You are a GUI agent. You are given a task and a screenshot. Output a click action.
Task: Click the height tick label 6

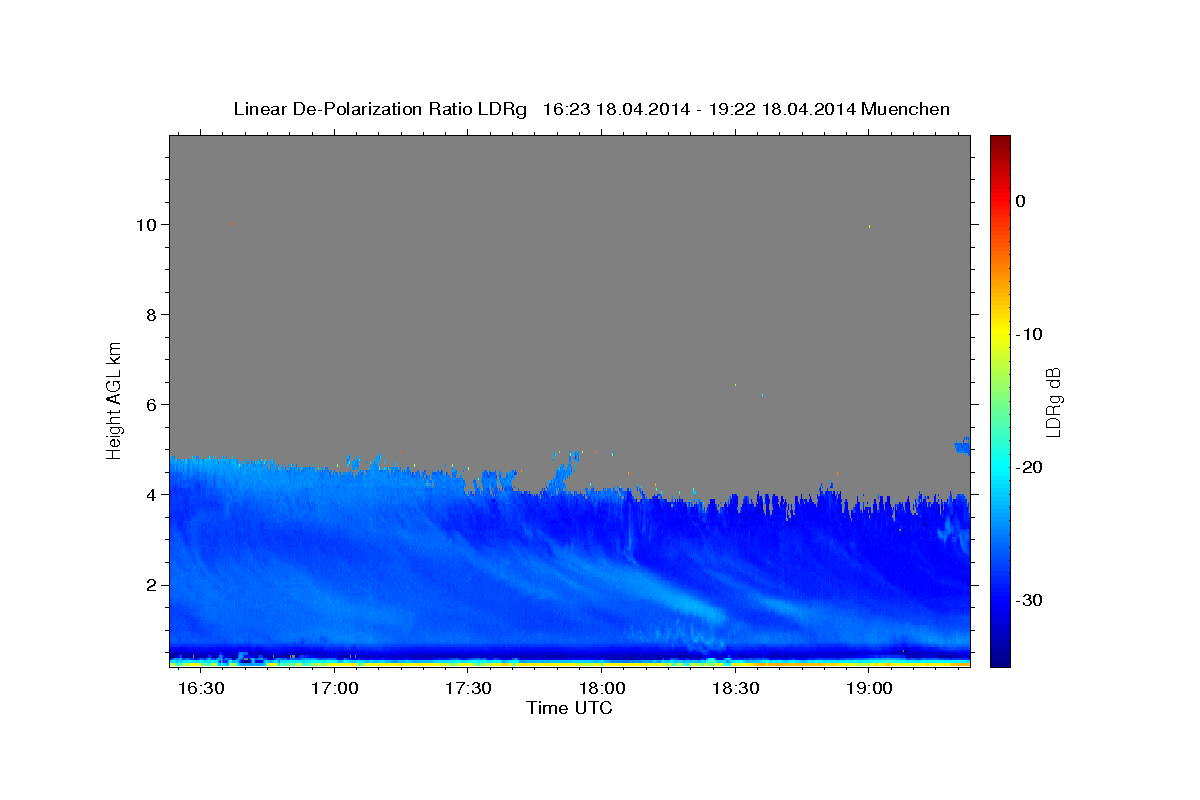point(151,404)
